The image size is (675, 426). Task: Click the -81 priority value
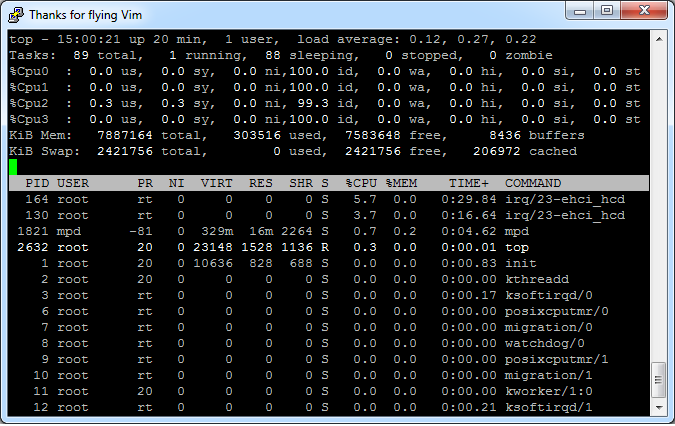pyautogui.click(x=141, y=232)
